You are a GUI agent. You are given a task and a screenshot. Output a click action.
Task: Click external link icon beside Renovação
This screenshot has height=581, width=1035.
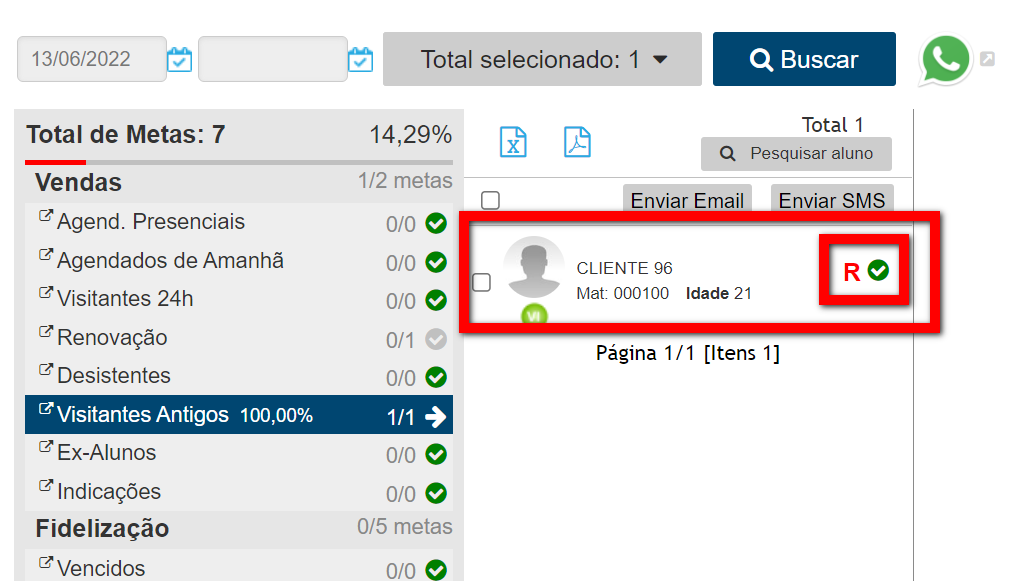click(45, 331)
